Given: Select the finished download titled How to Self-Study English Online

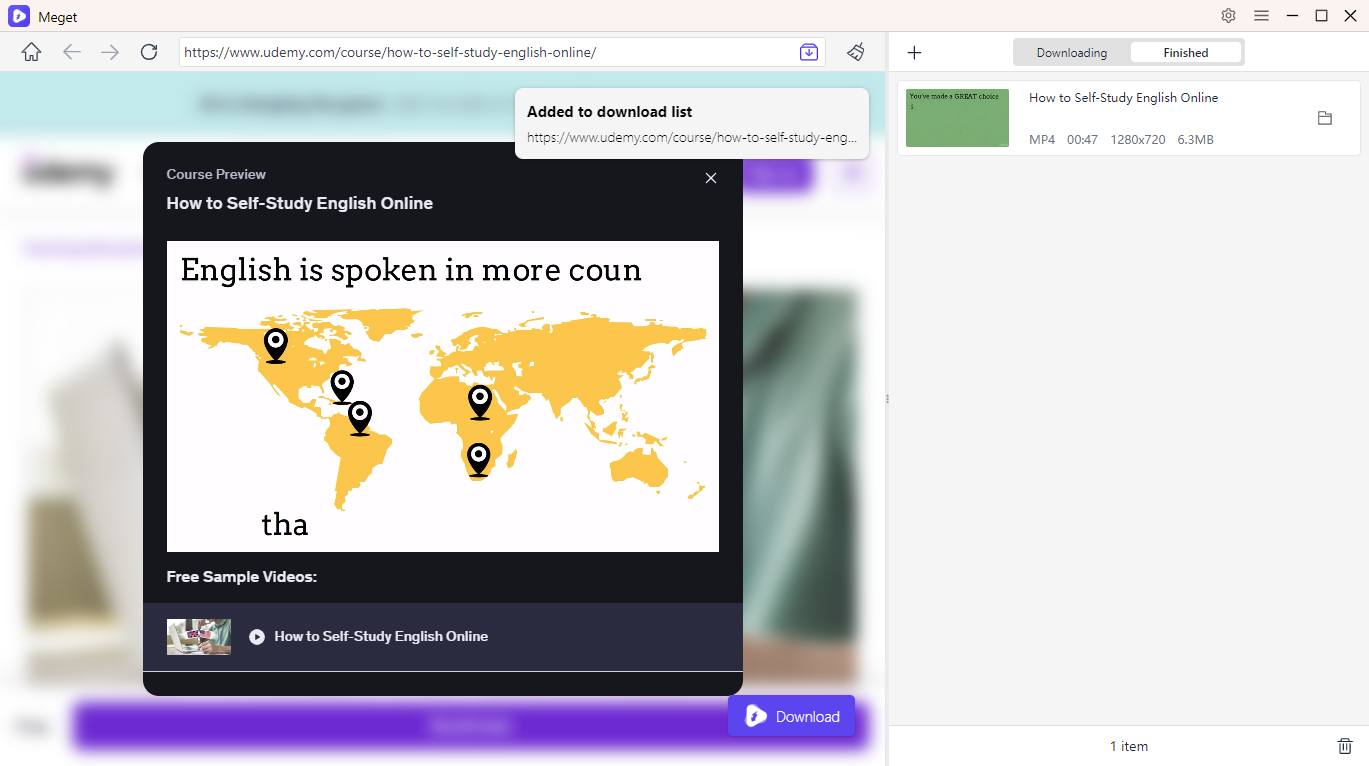Looking at the screenshot, I should 1123,98.
